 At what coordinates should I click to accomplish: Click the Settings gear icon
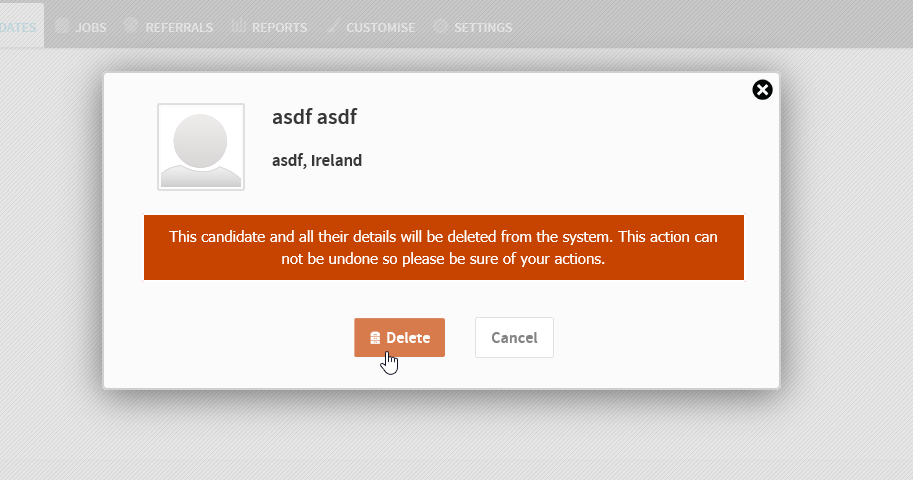[x=441, y=27]
